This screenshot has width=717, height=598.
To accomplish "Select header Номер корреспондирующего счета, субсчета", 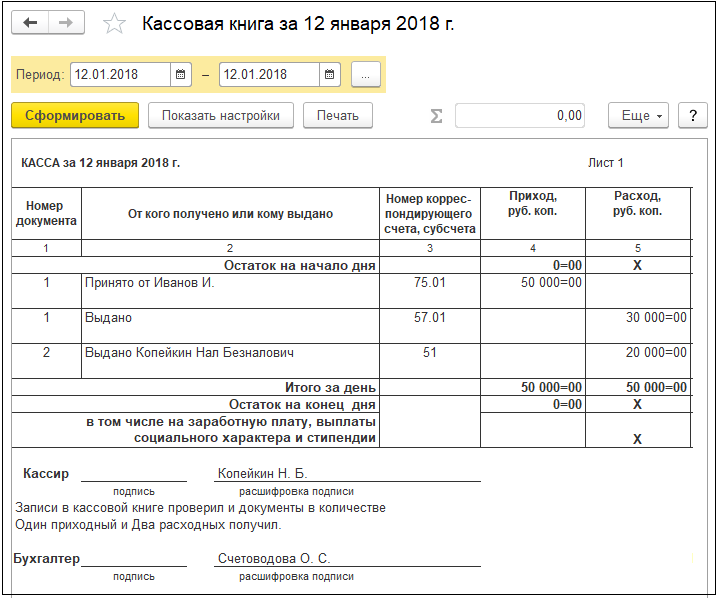I will point(429,214).
